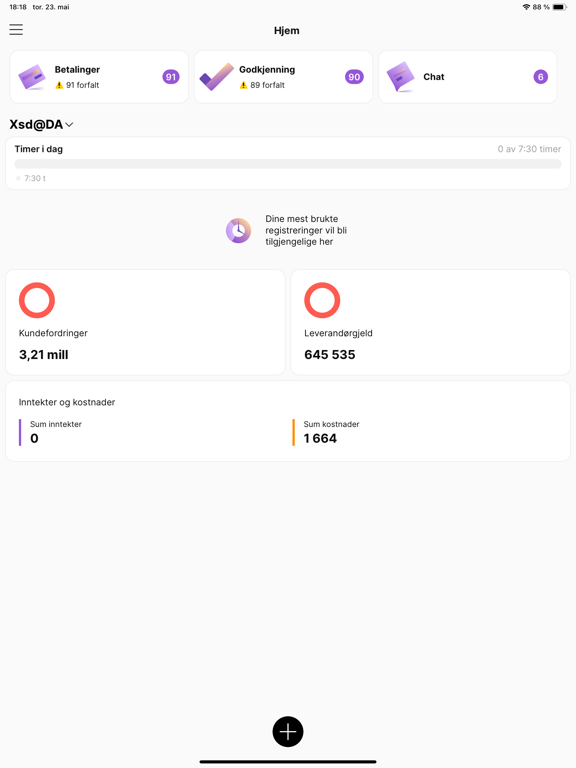Open the hamburger menu
This screenshot has width=576, height=768.
(16, 30)
